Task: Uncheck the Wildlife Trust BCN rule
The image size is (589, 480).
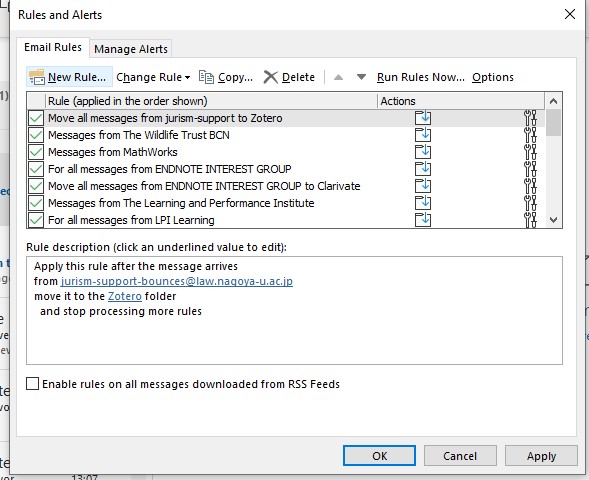Action: 36,135
